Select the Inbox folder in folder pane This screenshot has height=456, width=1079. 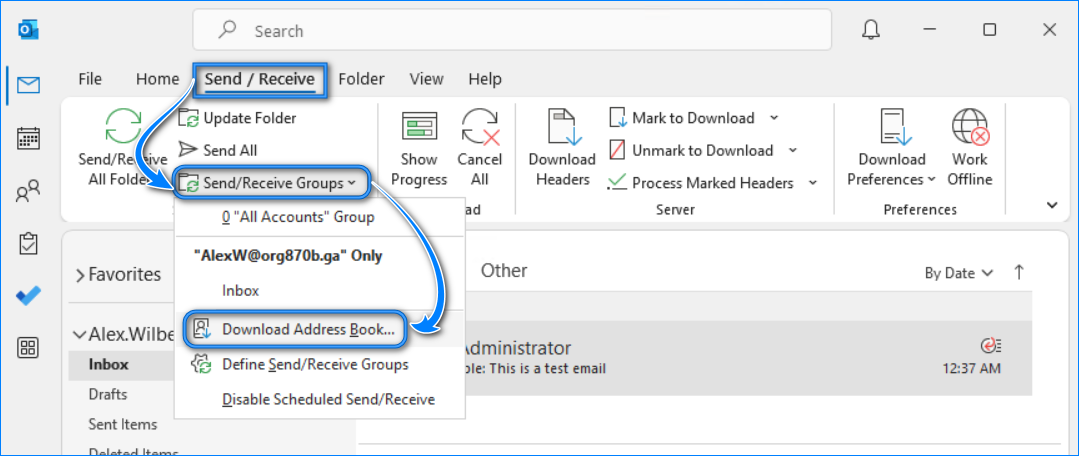(x=120, y=365)
